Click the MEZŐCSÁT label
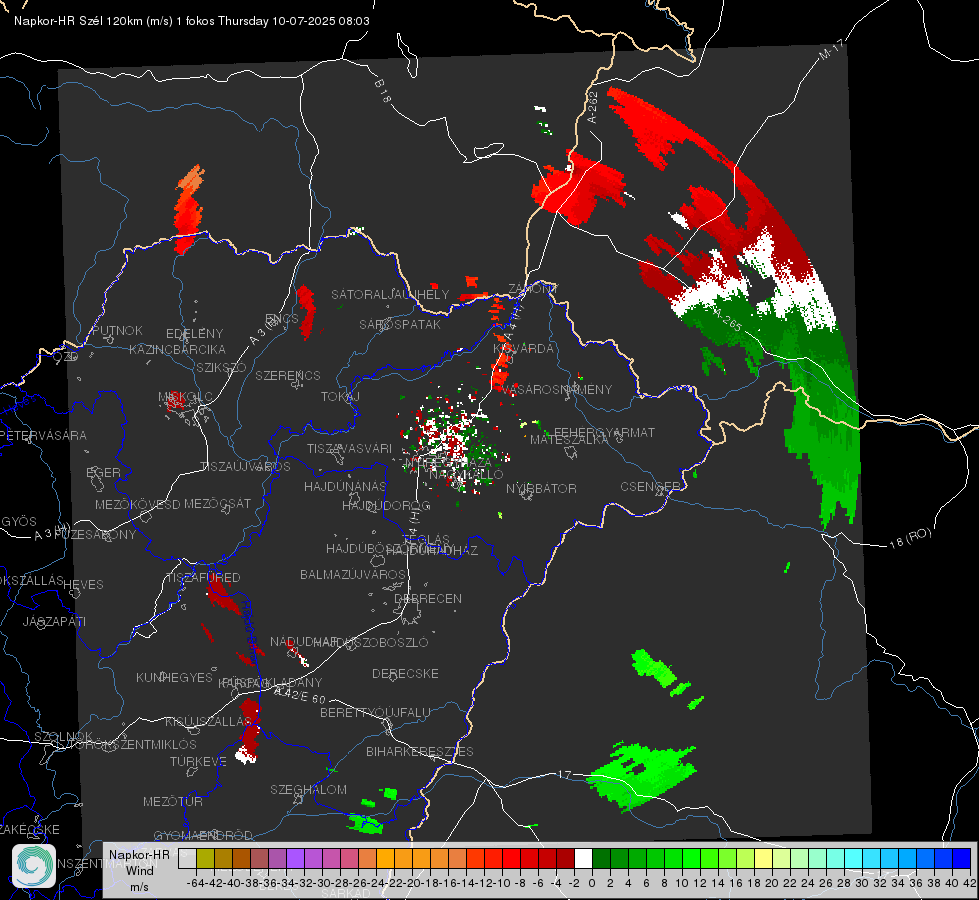Viewport: 979px width, 900px height. point(217,503)
